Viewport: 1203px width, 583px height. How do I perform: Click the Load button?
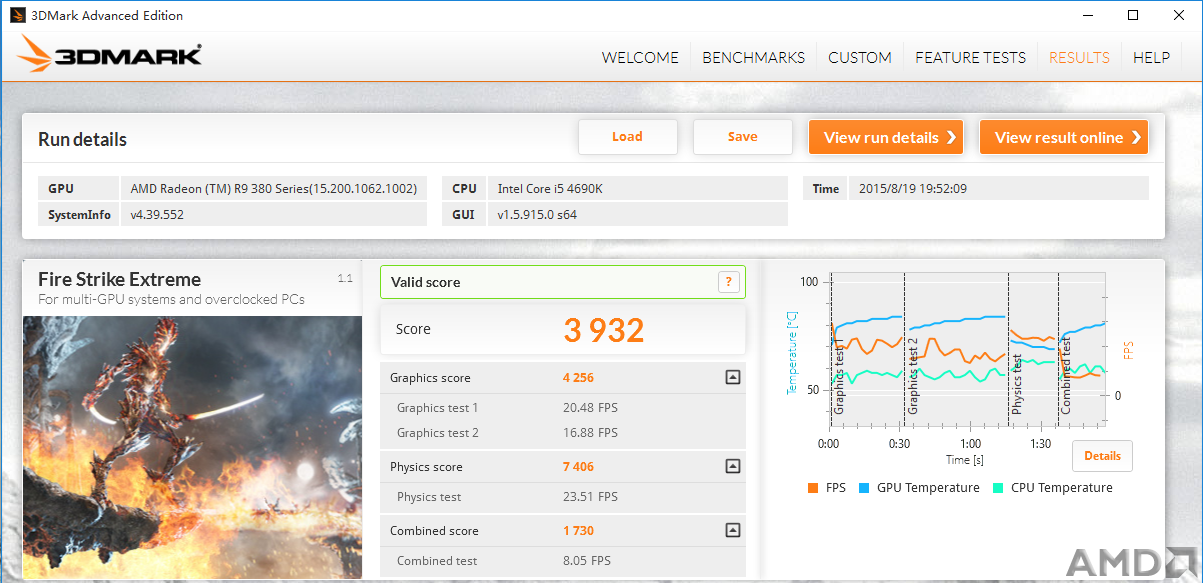tap(628, 137)
